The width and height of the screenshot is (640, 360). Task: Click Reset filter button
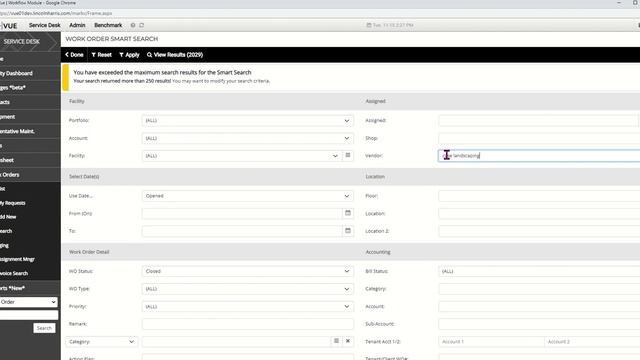(x=101, y=55)
